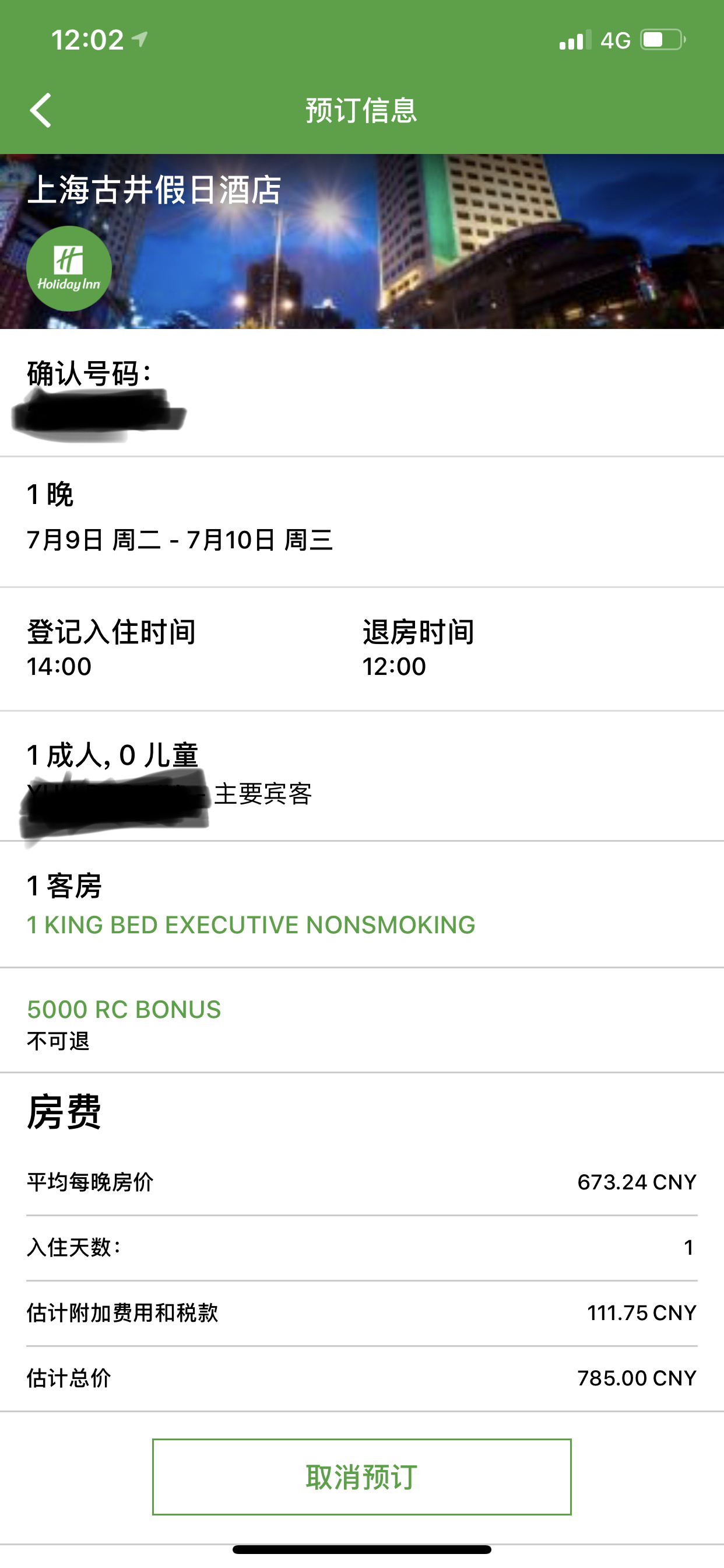Tap the 确认号码 confirmation number row
The image size is (724, 1568).
point(362,393)
